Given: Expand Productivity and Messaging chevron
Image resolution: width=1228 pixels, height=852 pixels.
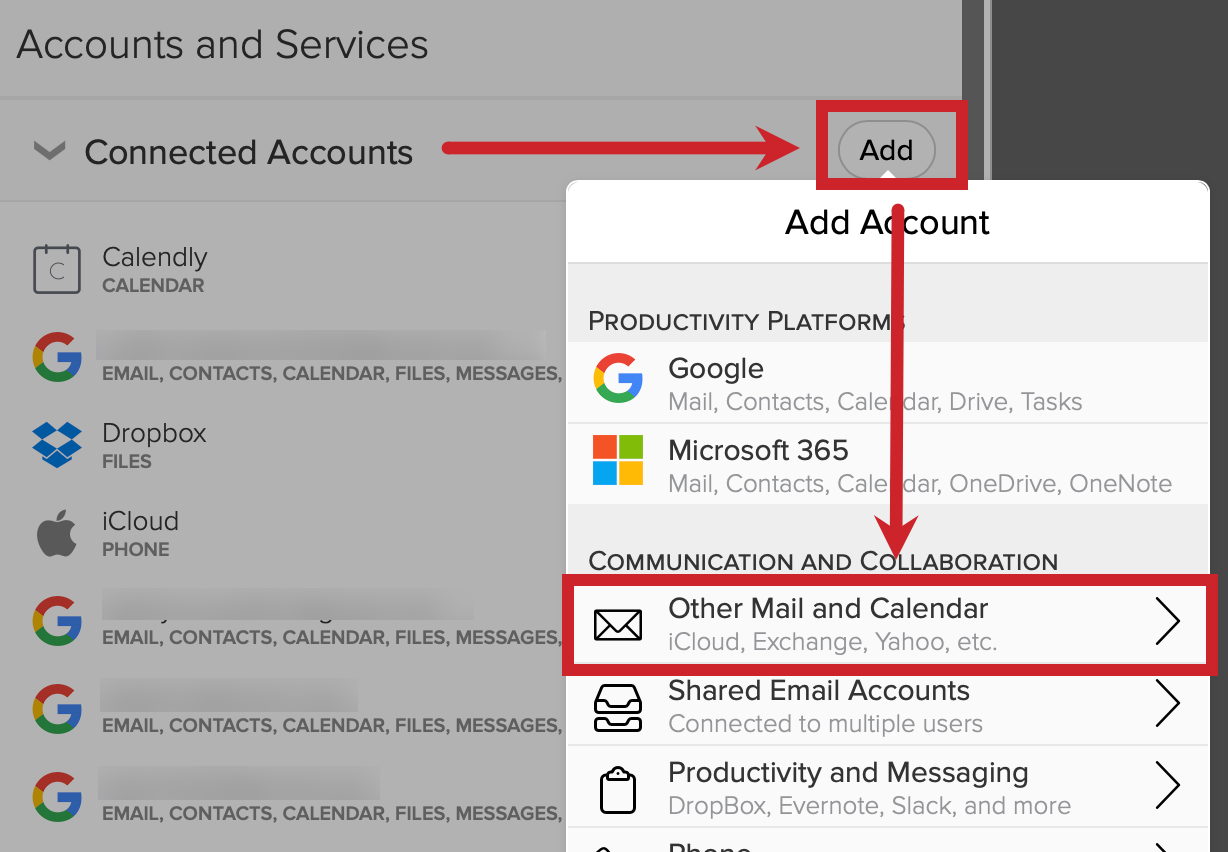Looking at the screenshot, I should (1168, 786).
